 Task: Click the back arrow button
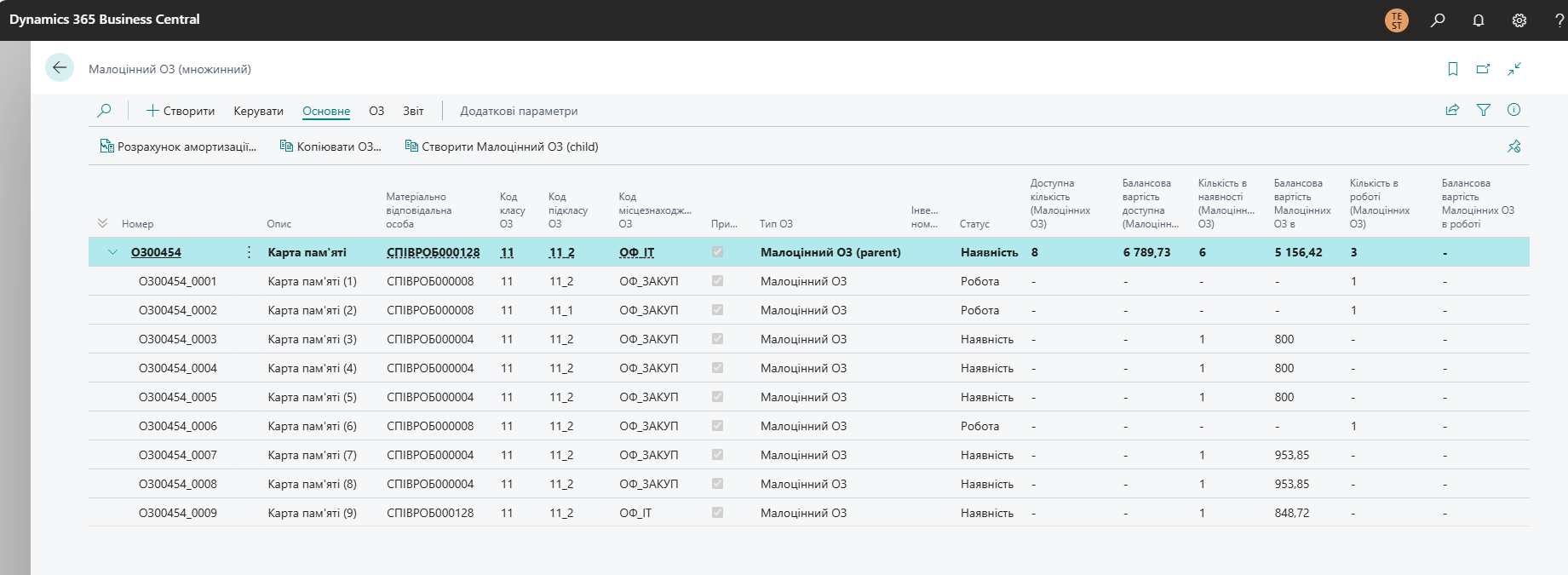(60, 68)
